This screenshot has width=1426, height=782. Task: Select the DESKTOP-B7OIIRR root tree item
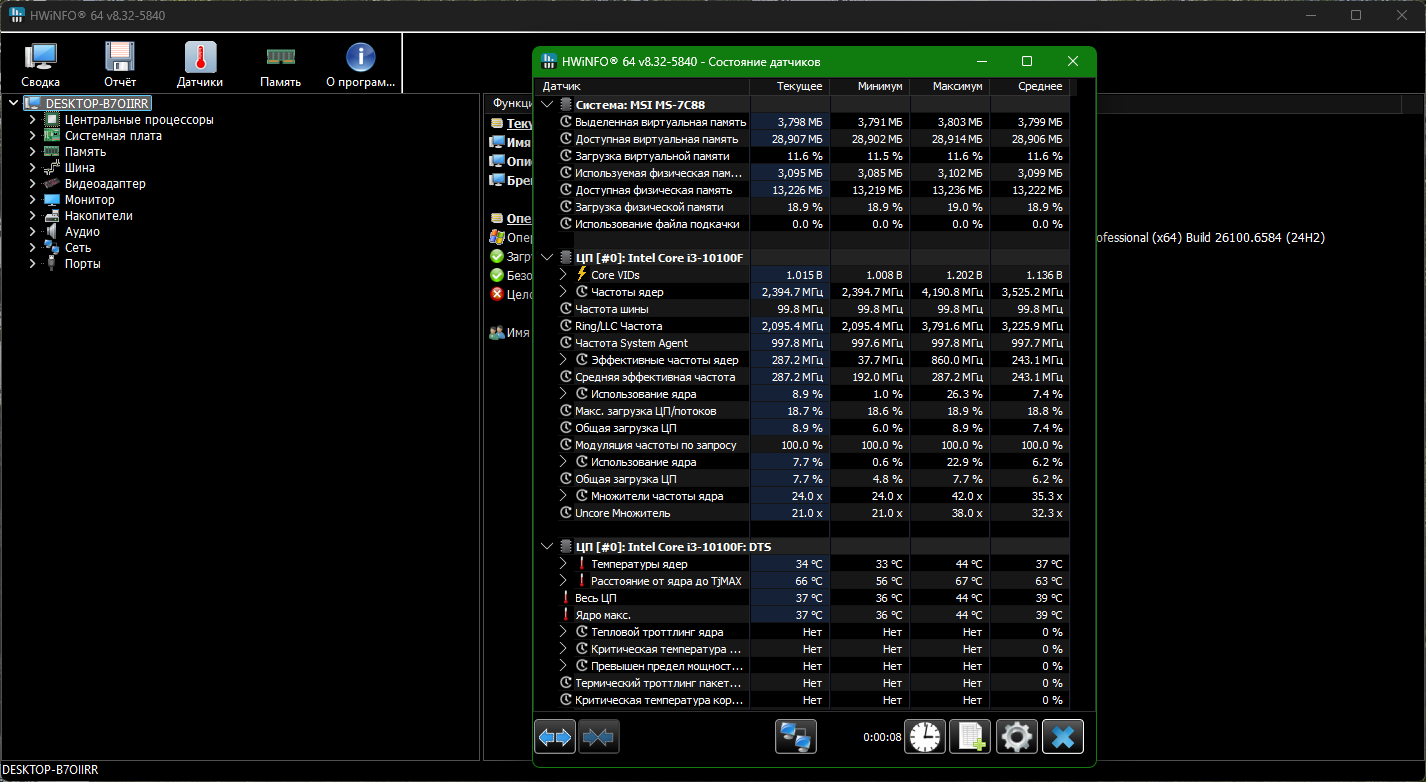tap(98, 103)
